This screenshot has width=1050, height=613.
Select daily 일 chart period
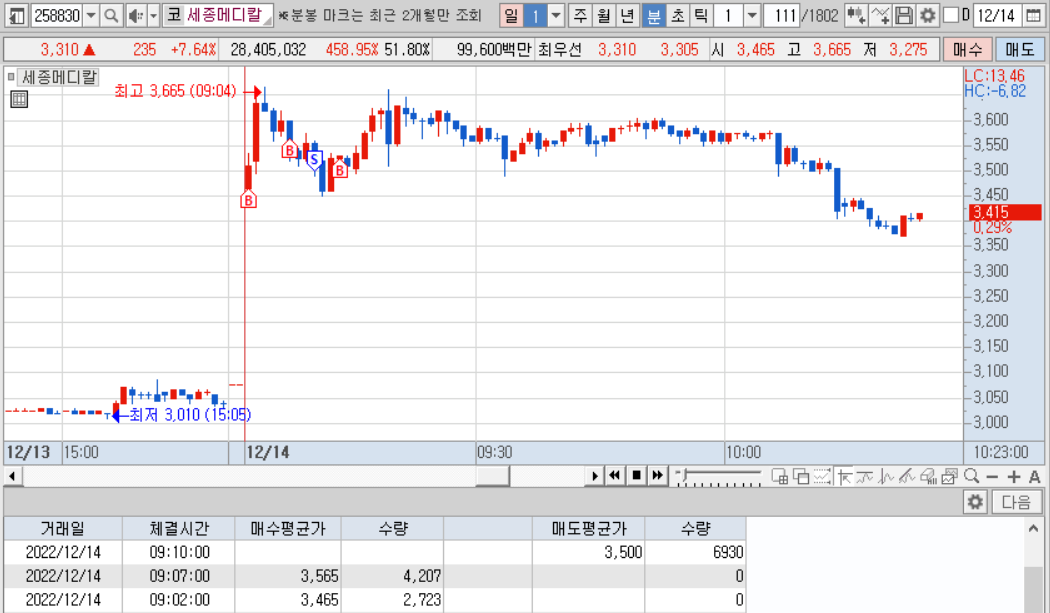[511, 15]
